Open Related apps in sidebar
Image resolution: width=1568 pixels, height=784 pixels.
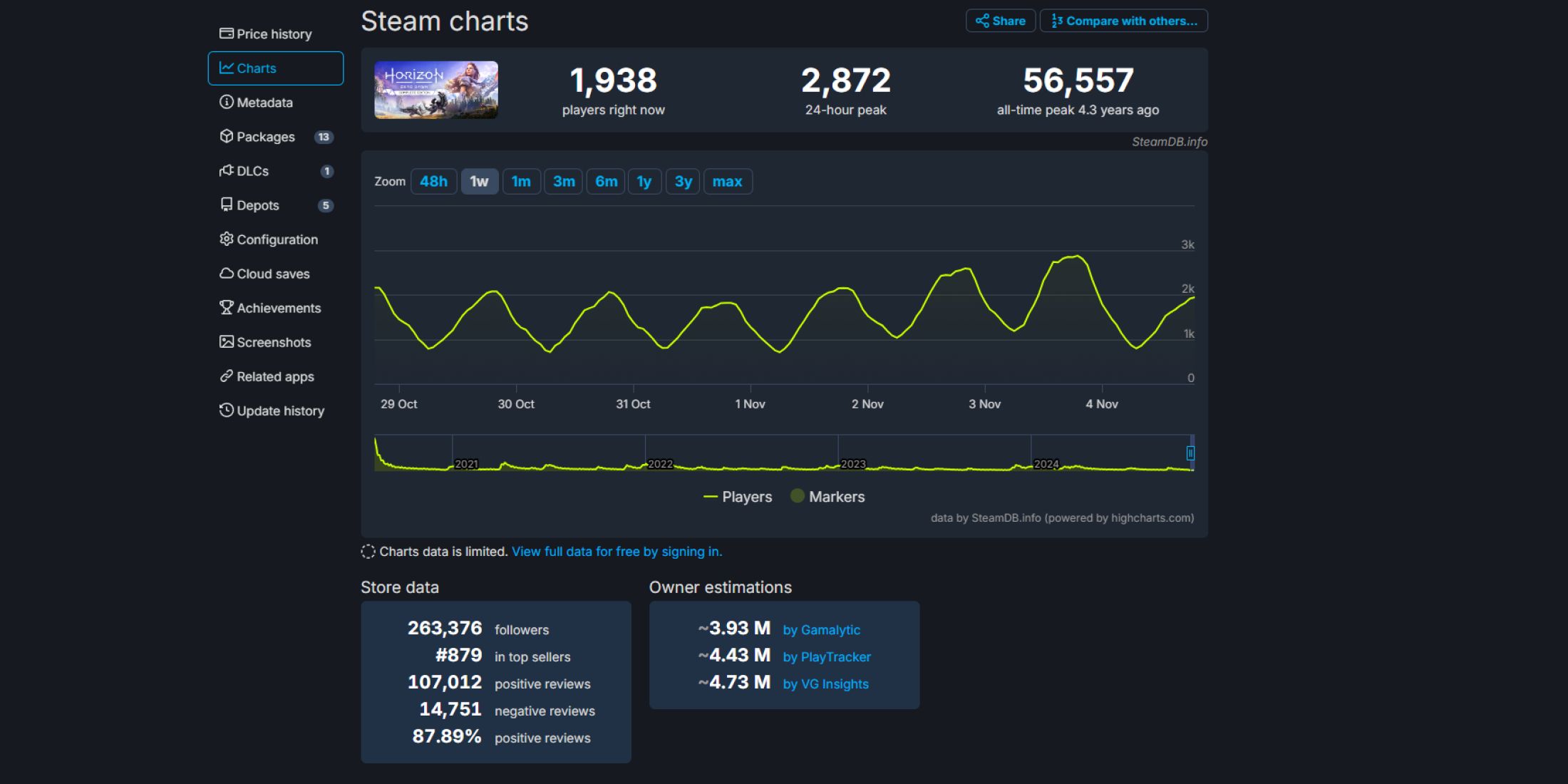275,376
